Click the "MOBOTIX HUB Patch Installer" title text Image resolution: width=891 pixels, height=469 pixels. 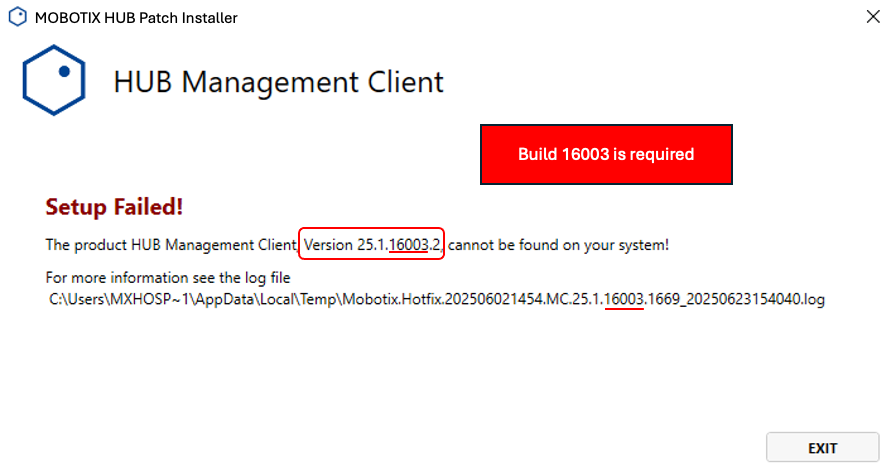tap(136, 18)
